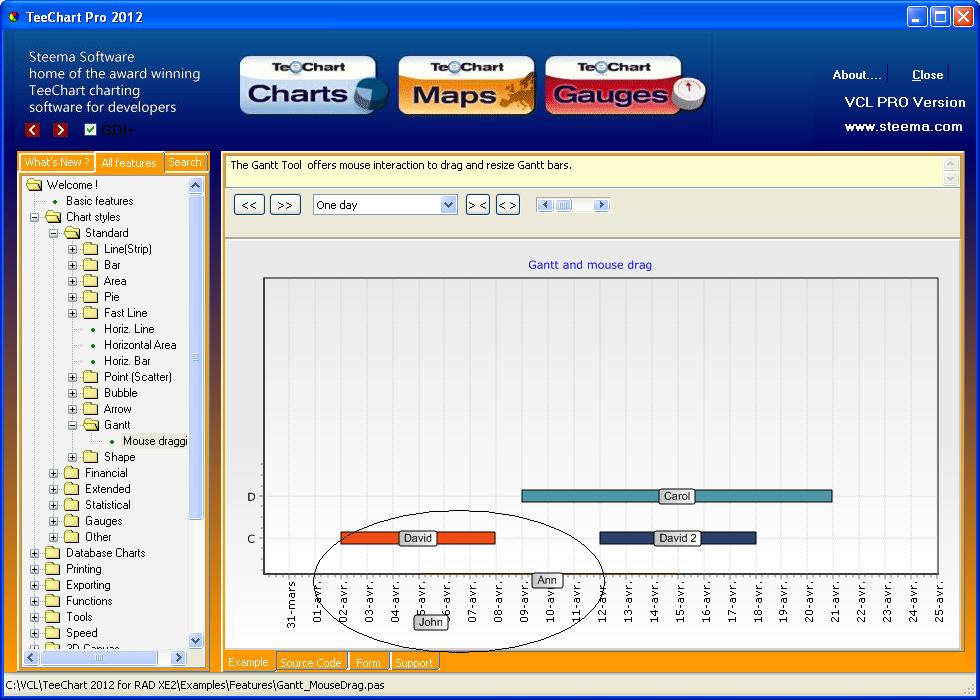This screenshot has width=980, height=700.
Task: Expand the Statistical node
Action: [x=54, y=505]
